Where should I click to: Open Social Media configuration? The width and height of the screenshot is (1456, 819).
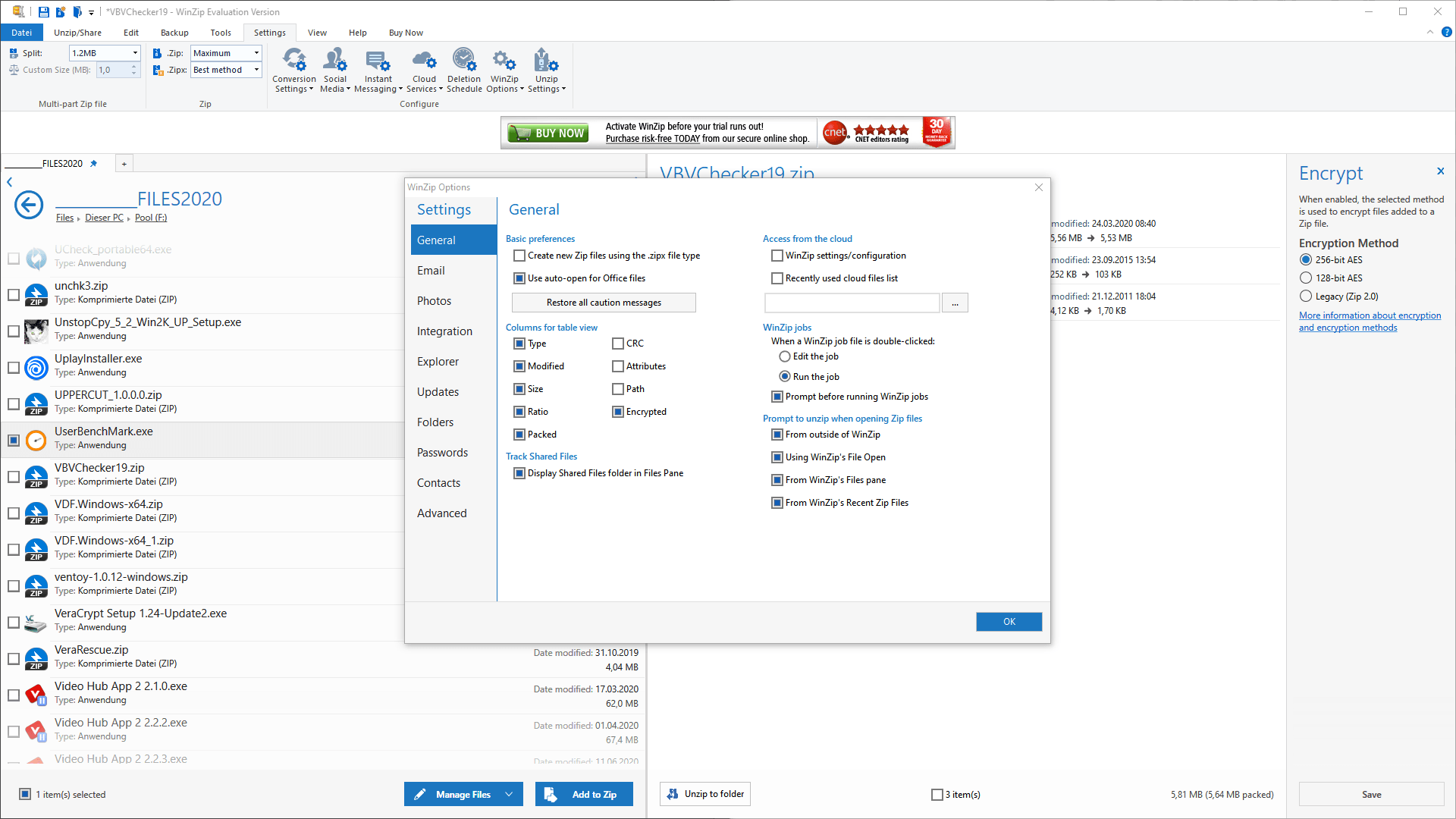point(334,70)
